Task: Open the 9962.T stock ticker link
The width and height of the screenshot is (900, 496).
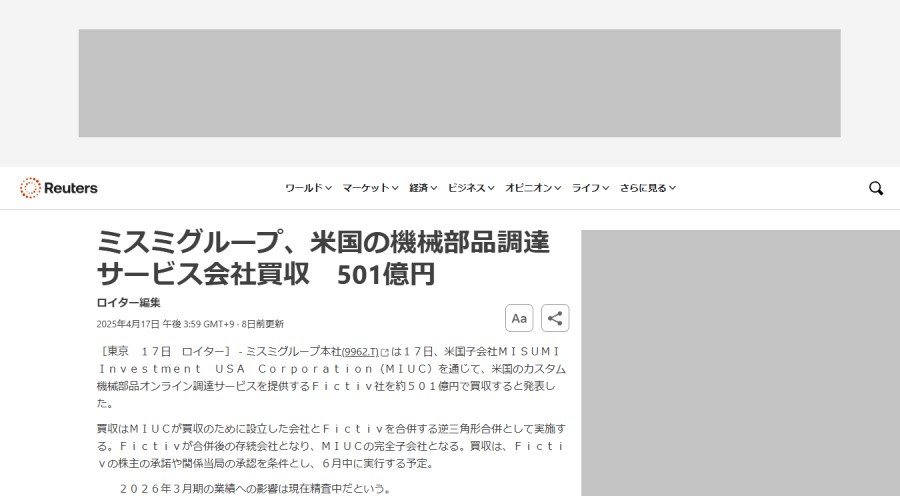Action: click(360, 352)
